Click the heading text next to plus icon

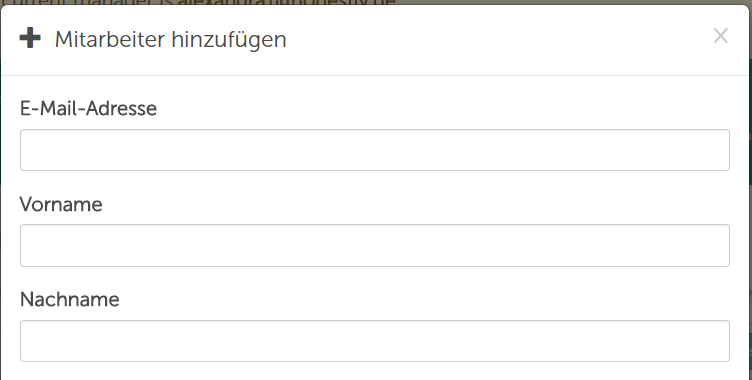click(x=171, y=39)
